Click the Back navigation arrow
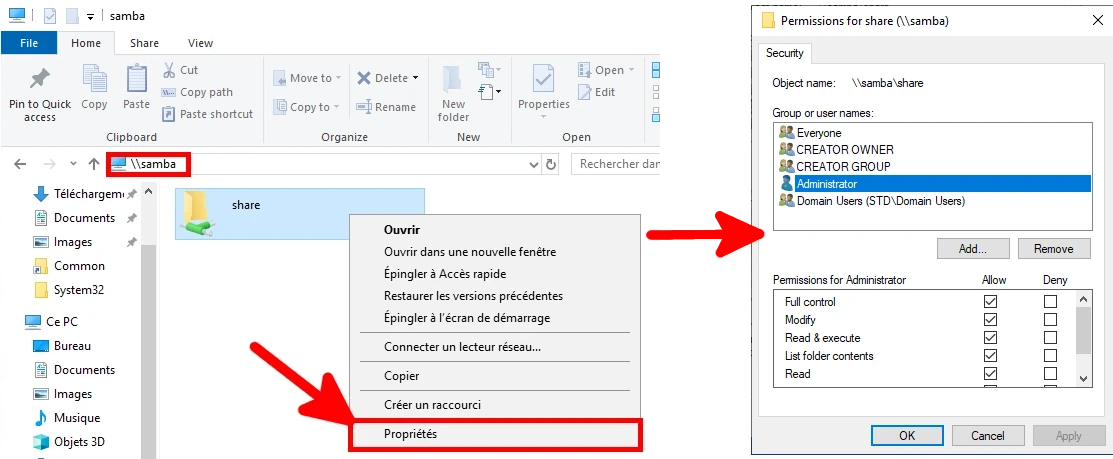This screenshot has height=459, width=1113. click(x=20, y=165)
